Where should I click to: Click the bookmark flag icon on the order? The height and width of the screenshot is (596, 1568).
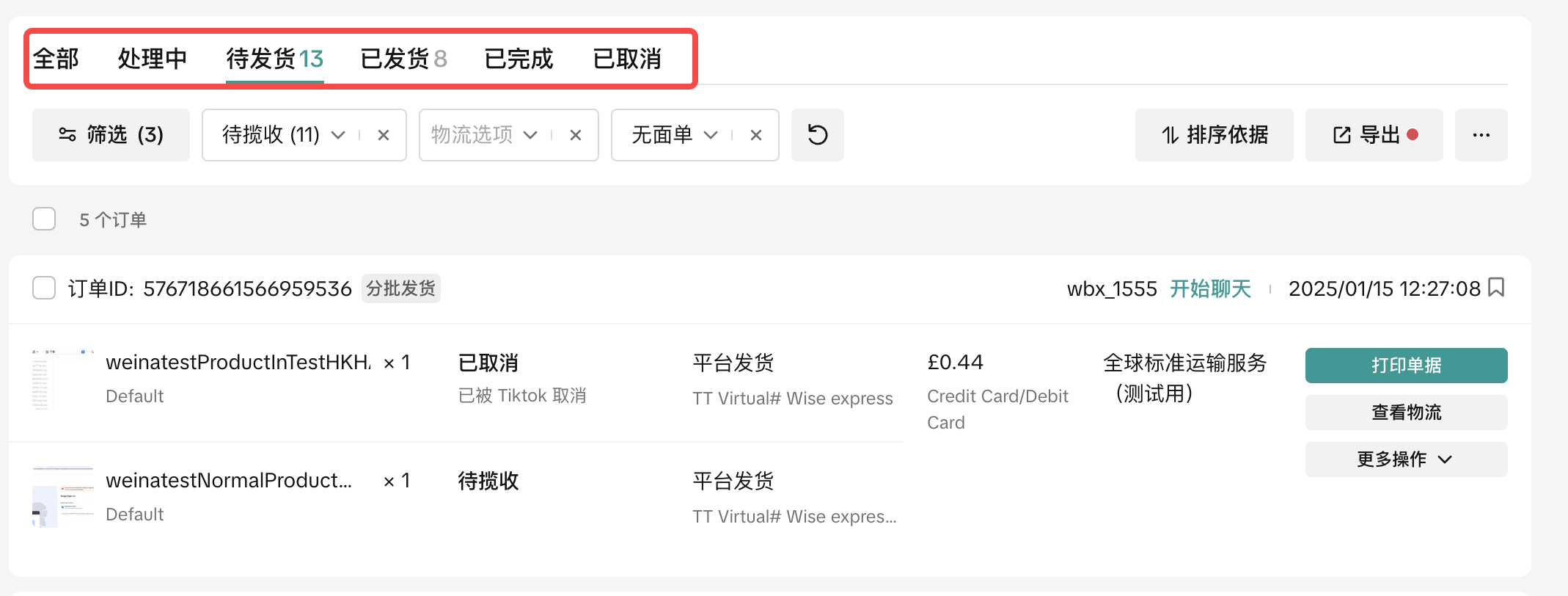click(x=1497, y=288)
